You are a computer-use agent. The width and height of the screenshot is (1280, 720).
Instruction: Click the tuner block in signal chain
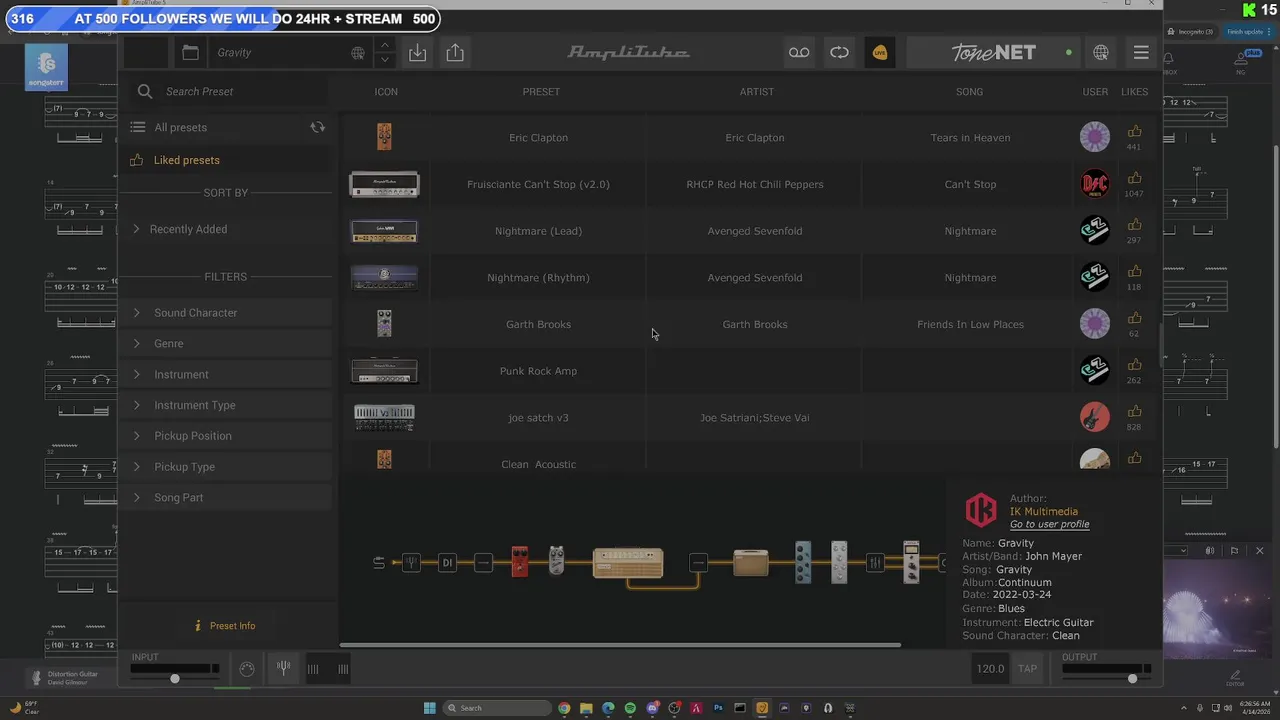click(x=410, y=563)
